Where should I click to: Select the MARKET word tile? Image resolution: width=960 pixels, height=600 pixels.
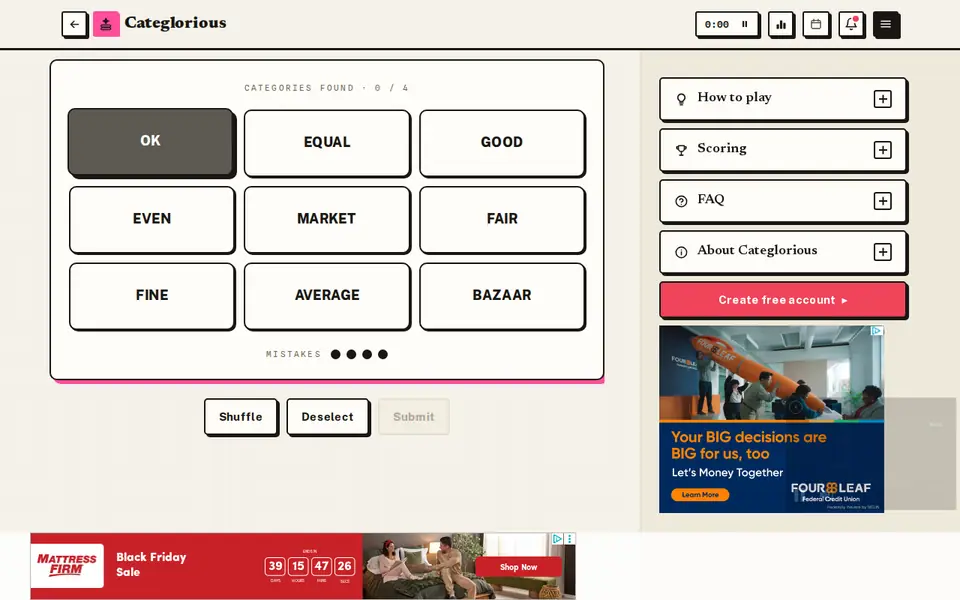pos(326,219)
